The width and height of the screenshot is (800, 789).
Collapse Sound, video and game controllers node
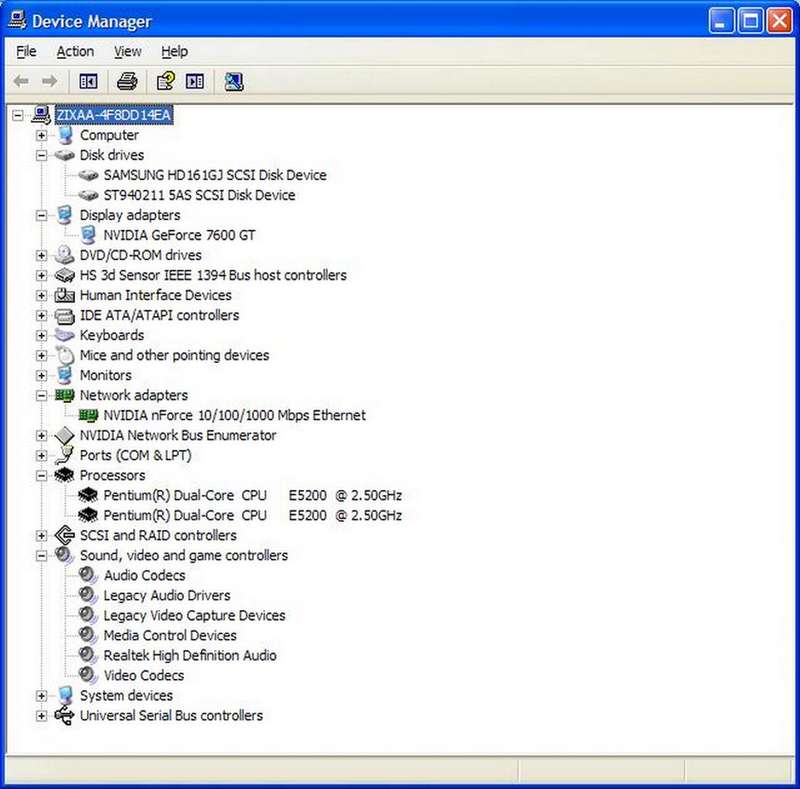tap(41, 556)
